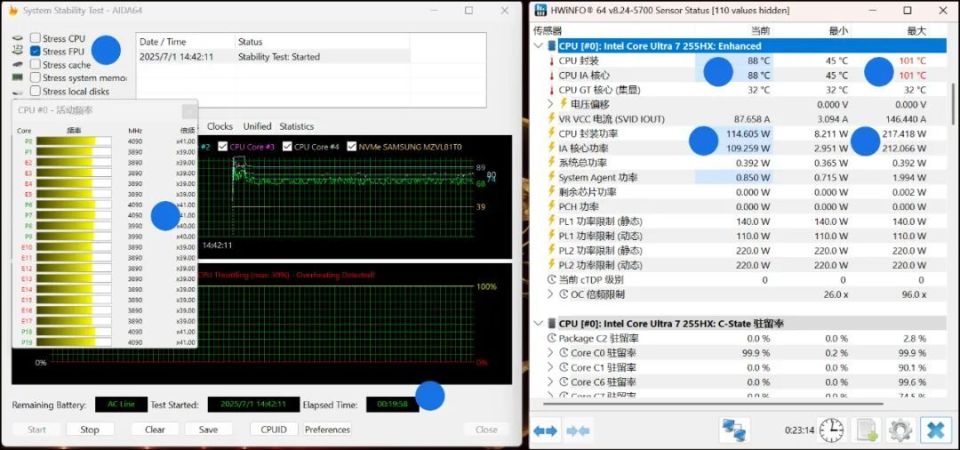Switch to the Clocks tab

coord(220,126)
